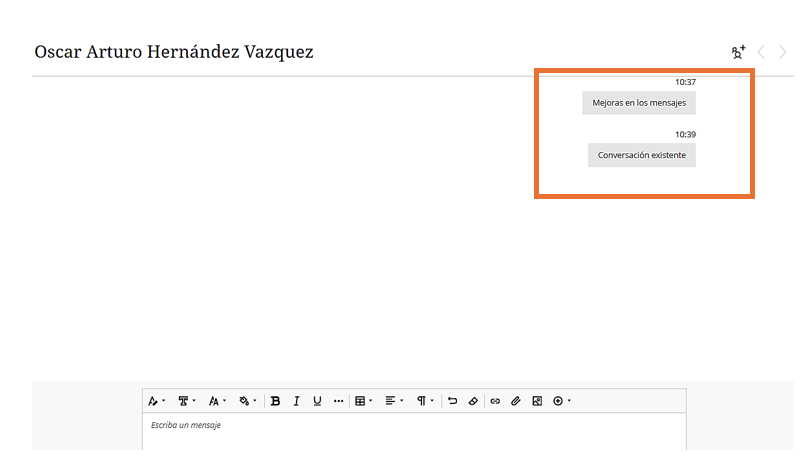Open the font size dropdown
Image resolution: width=812 pixels, height=472 pixels.
[216, 401]
